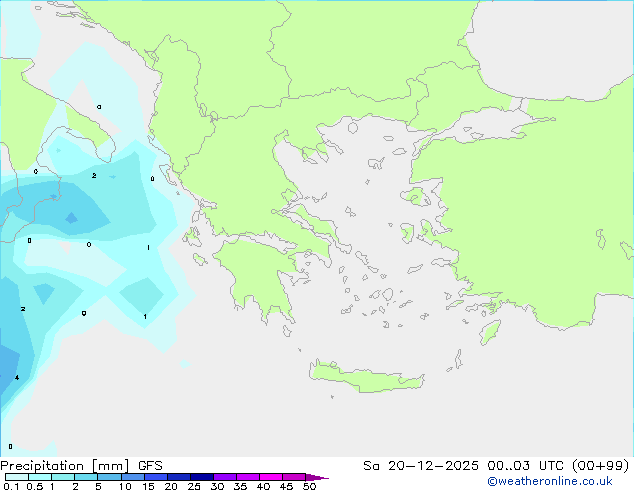Select the 20–25 mm dark blue legend swatch
Screen dimensions: 634x490
[x=178, y=477]
